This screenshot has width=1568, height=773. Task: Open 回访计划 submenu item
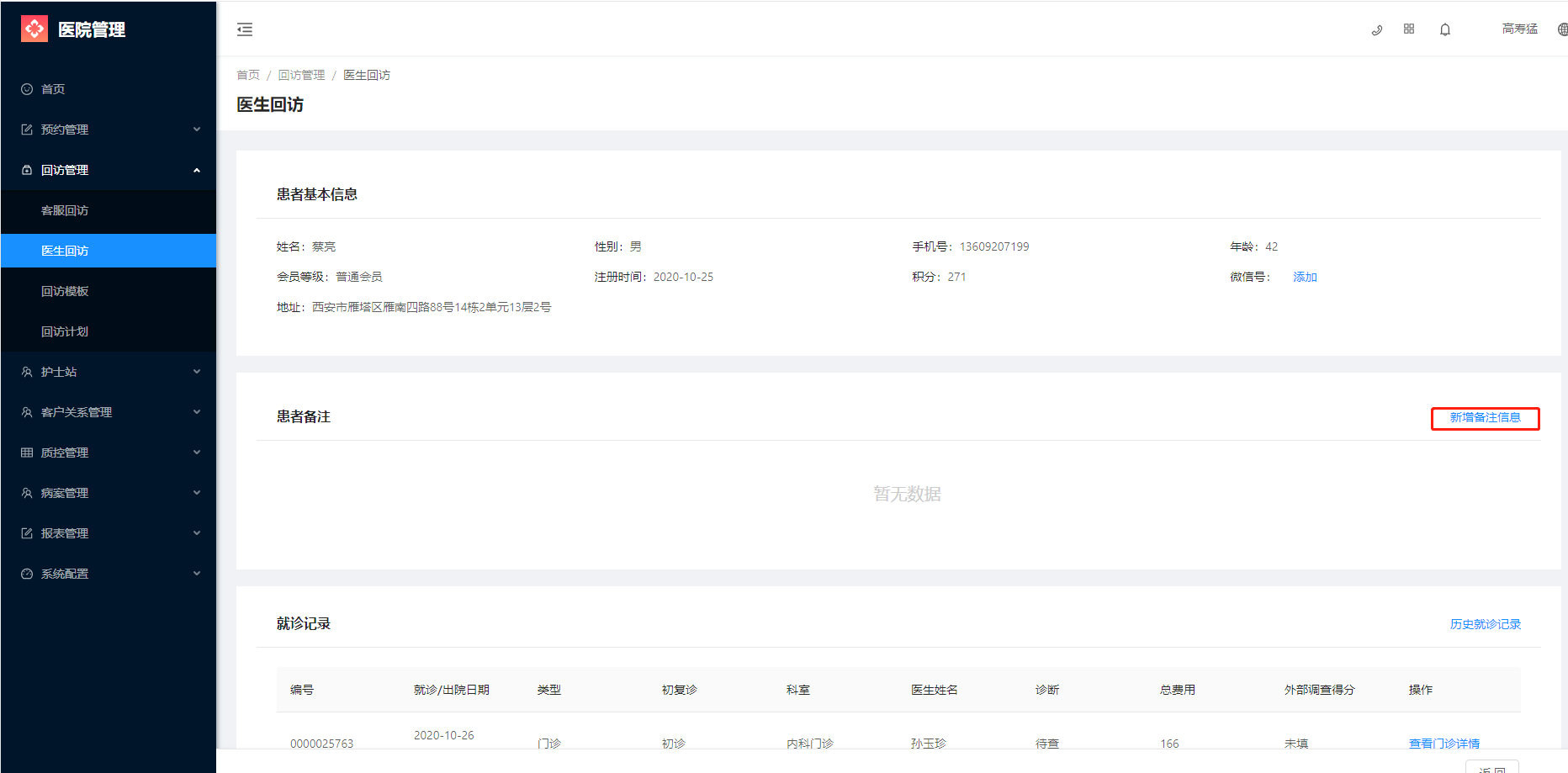click(109, 331)
